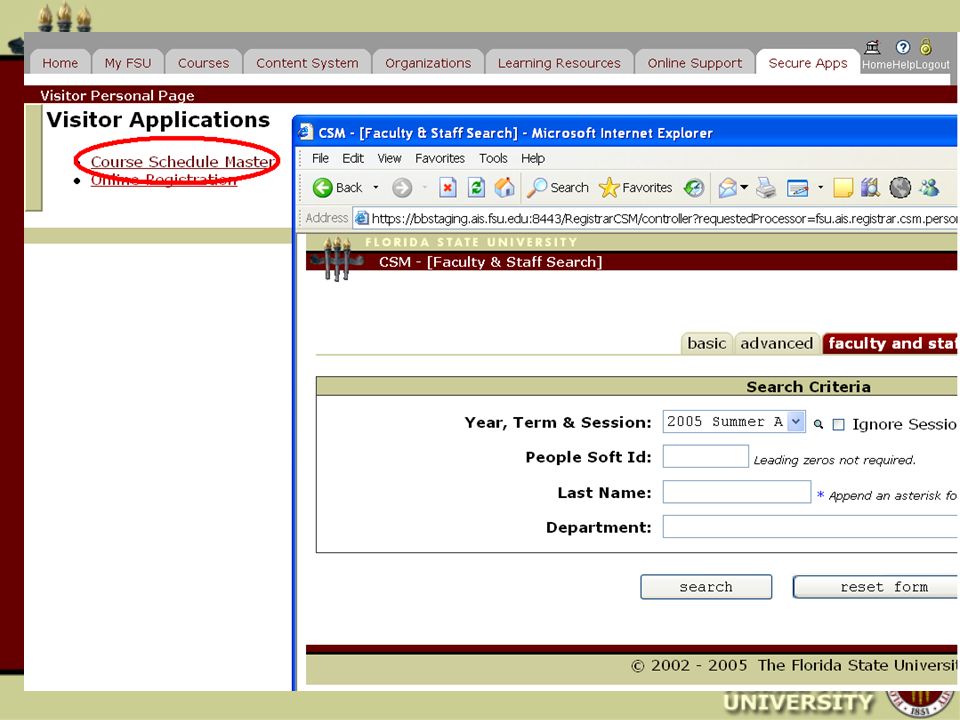
Task: Open the History icon in IE toolbar
Action: (x=694, y=187)
